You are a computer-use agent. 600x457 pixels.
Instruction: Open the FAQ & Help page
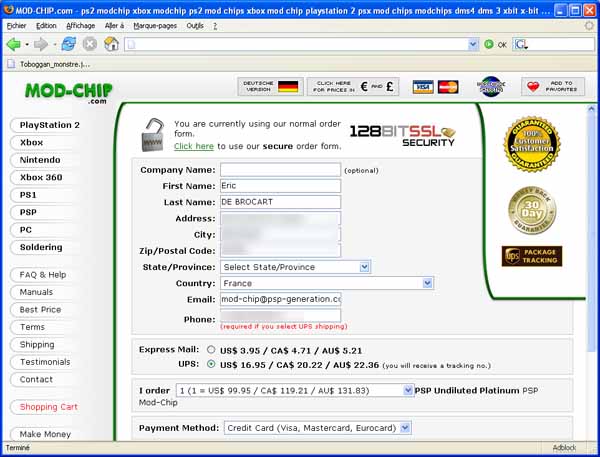coord(43,275)
